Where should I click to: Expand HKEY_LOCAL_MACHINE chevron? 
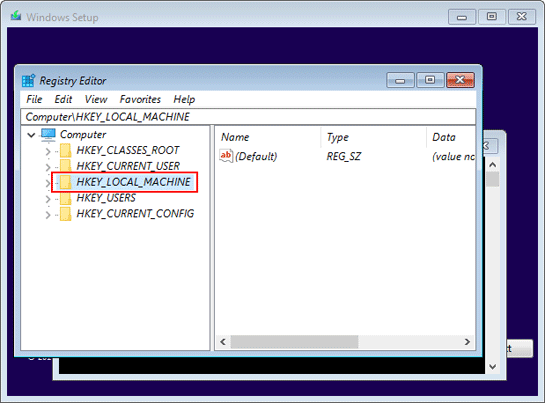click(x=48, y=183)
